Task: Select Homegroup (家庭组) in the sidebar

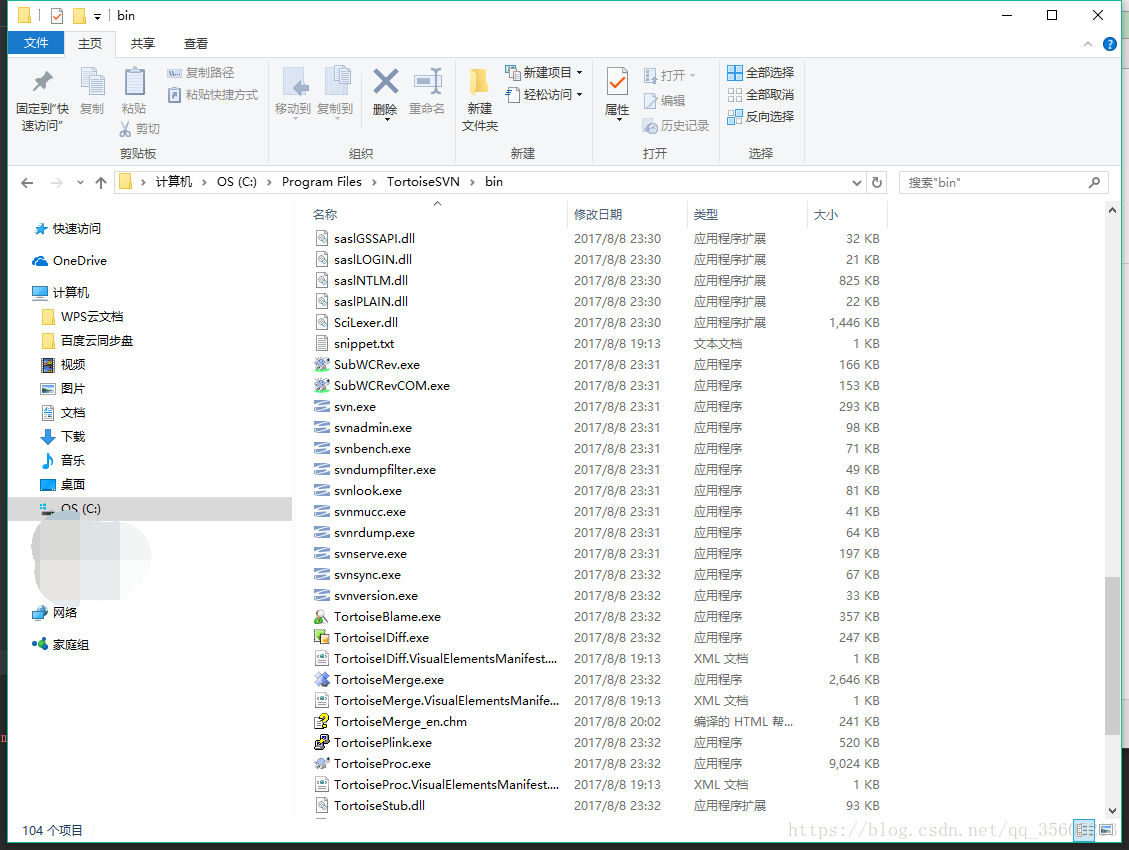Action: coord(60,645)
